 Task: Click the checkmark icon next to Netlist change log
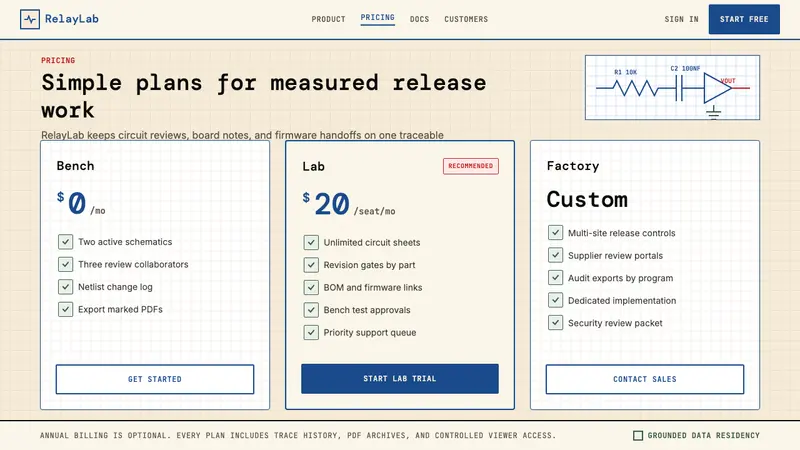[65, 287]
